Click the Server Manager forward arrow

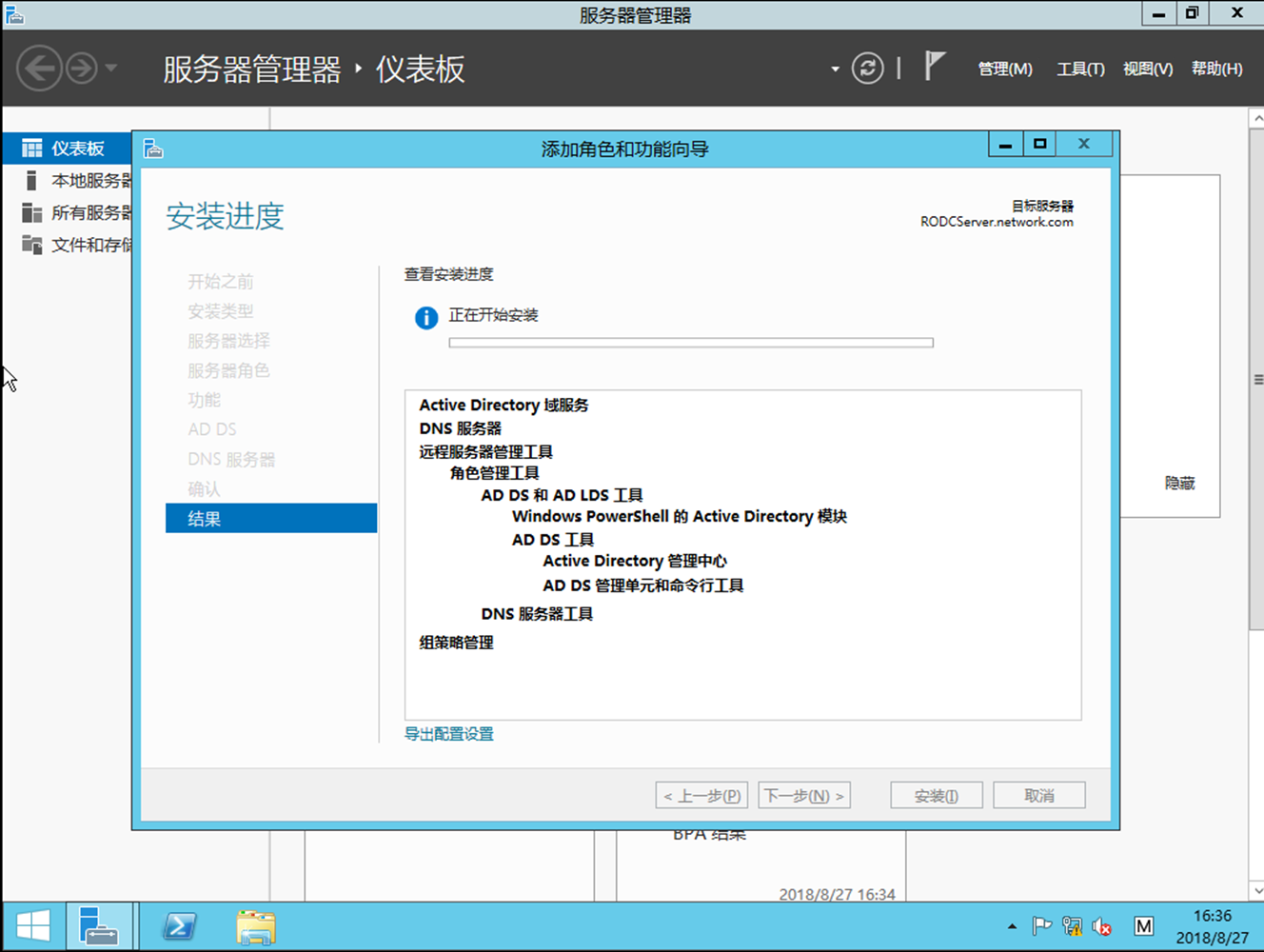tap(82, 69)
